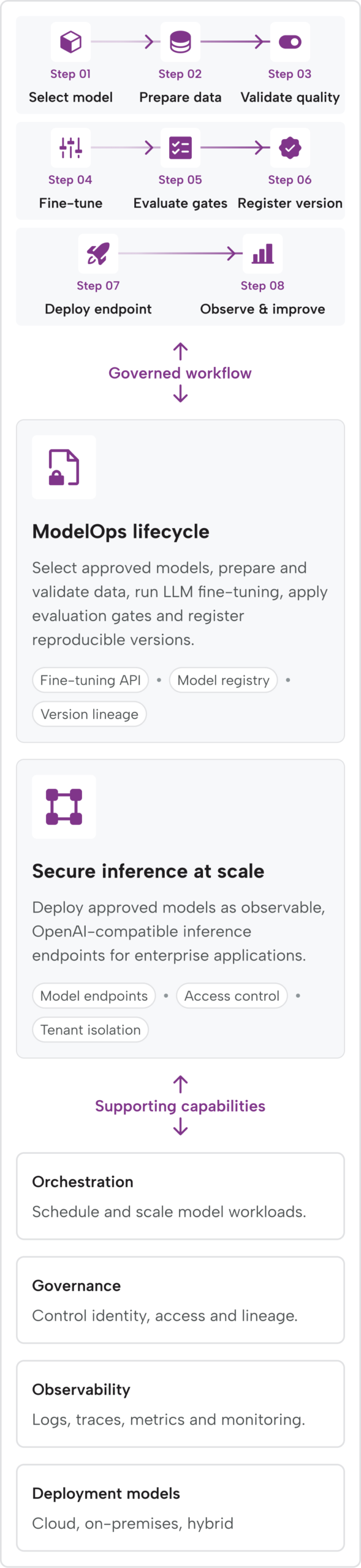Click the Observe & improve bar chart icon
This screenshot has width=361, height=1568.
tap(262, 254)
